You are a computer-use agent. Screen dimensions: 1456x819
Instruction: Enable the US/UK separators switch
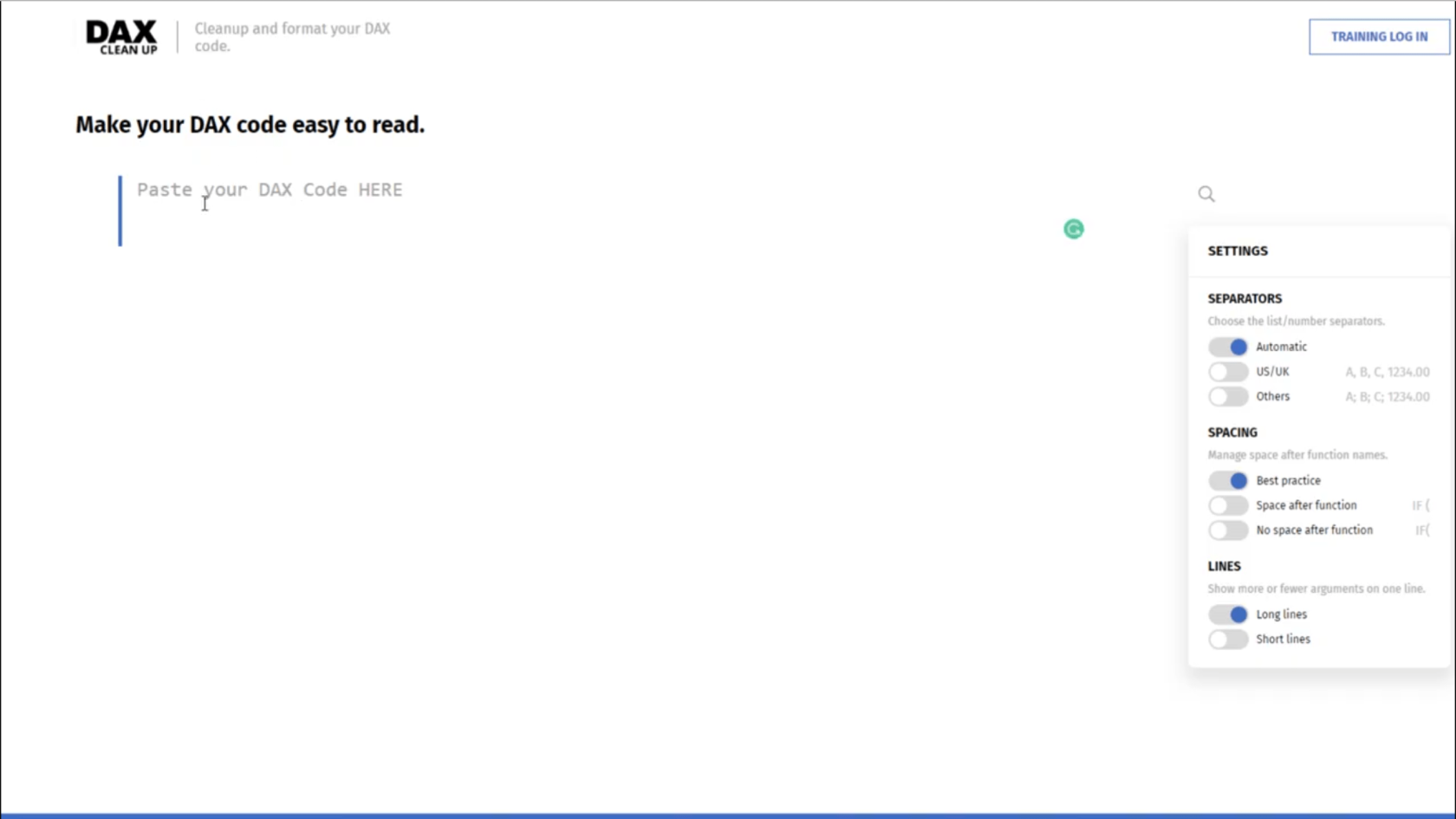tap(1228, 372)
